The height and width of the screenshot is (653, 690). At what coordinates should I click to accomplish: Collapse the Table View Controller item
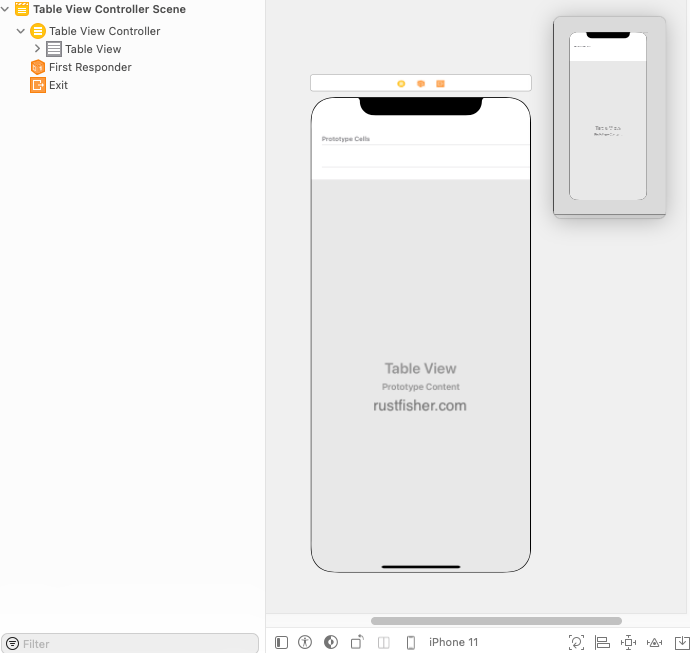point(21,31)
